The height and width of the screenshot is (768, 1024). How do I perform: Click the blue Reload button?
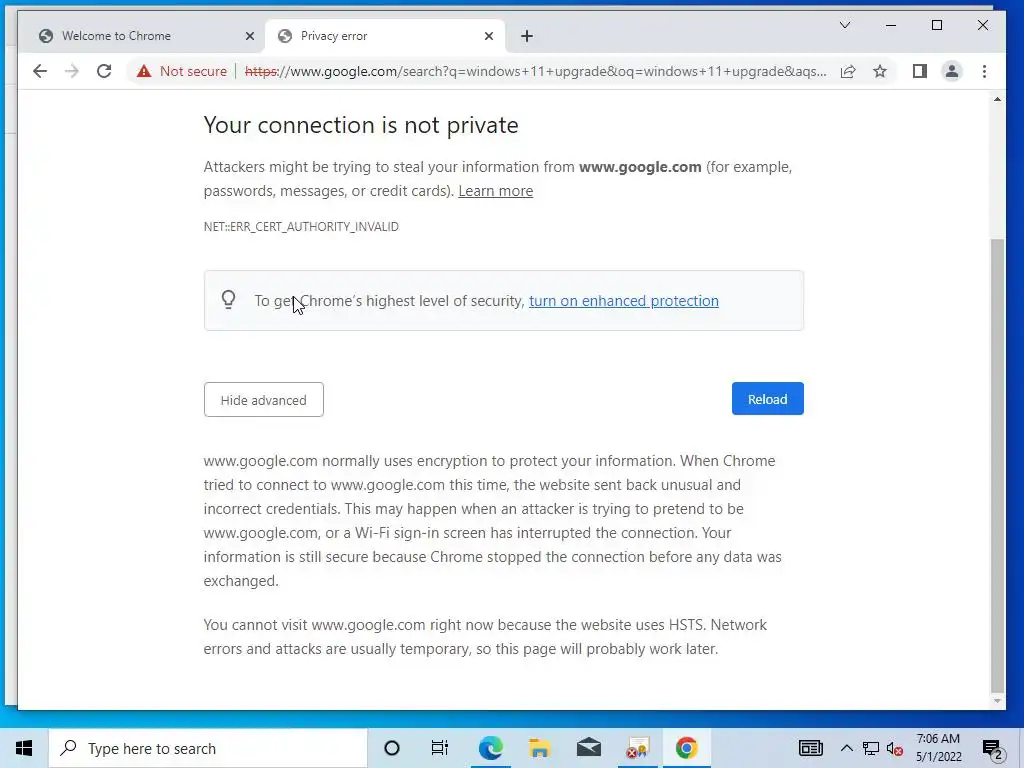pos(767,399)
